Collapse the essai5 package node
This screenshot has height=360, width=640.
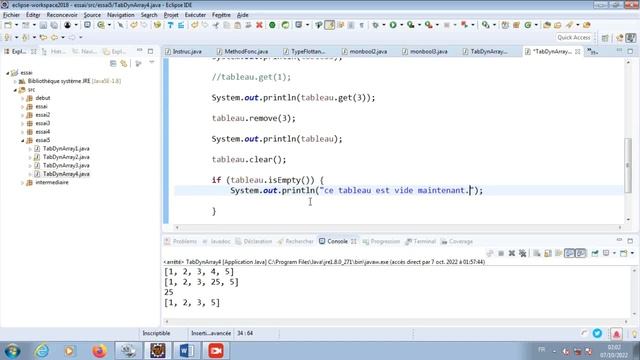[x=23, y=140]
